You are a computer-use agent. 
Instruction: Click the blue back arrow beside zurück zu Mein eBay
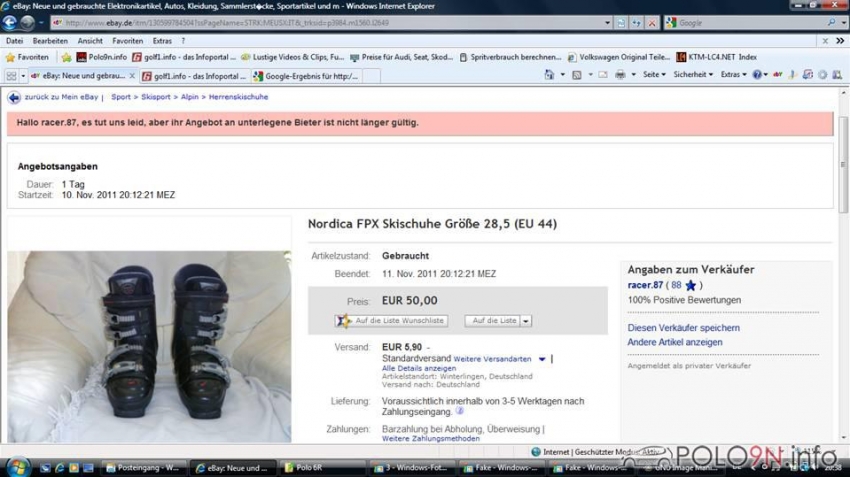click(x=14, y=98)
